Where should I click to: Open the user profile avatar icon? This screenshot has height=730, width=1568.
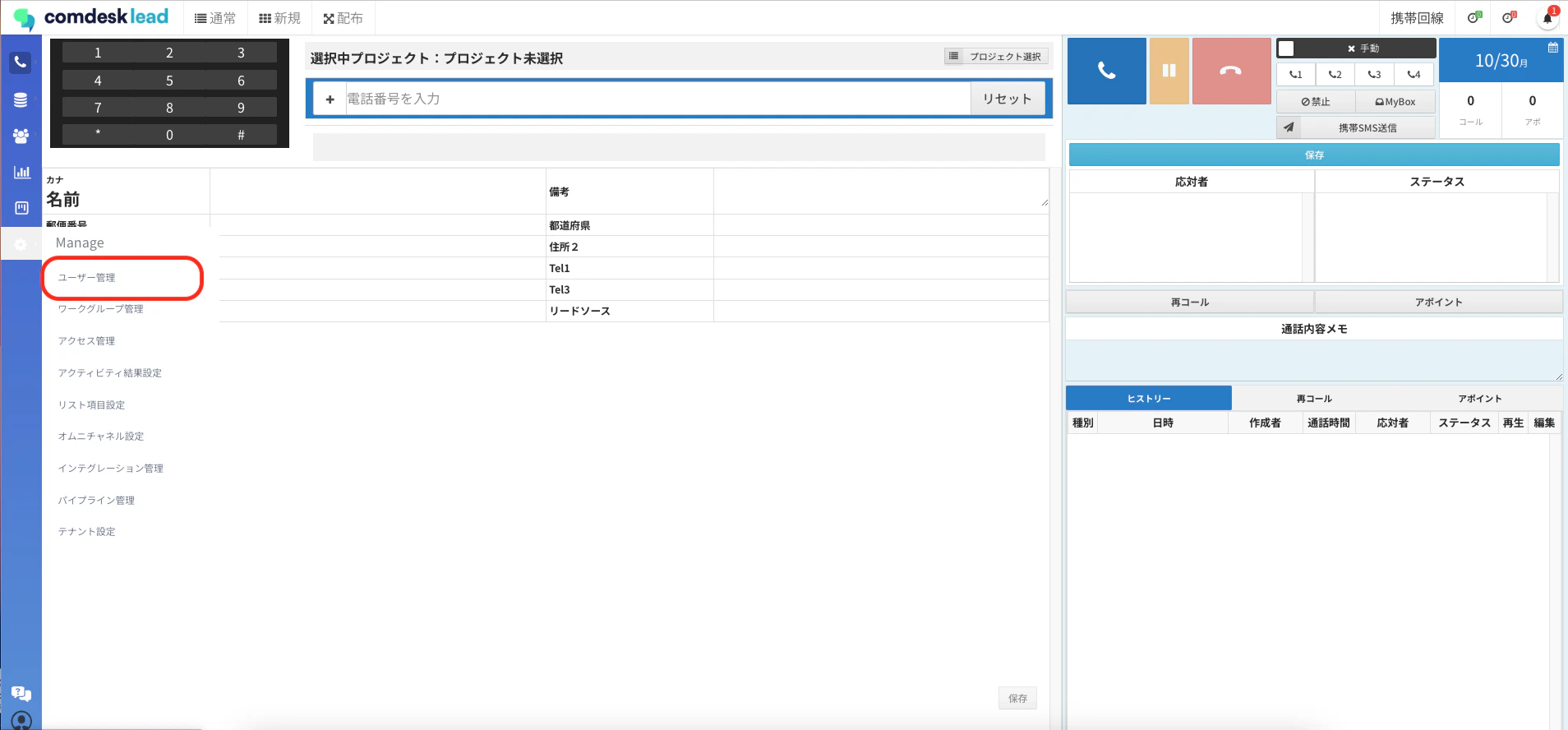point(21,721)
